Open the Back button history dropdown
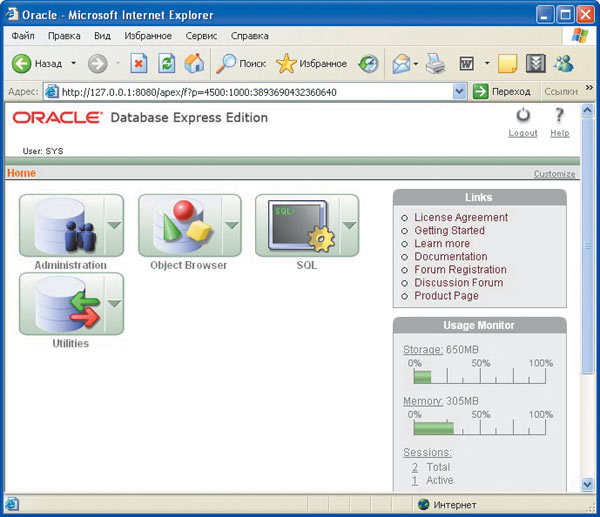600x517 pixels. coord(74,63)
